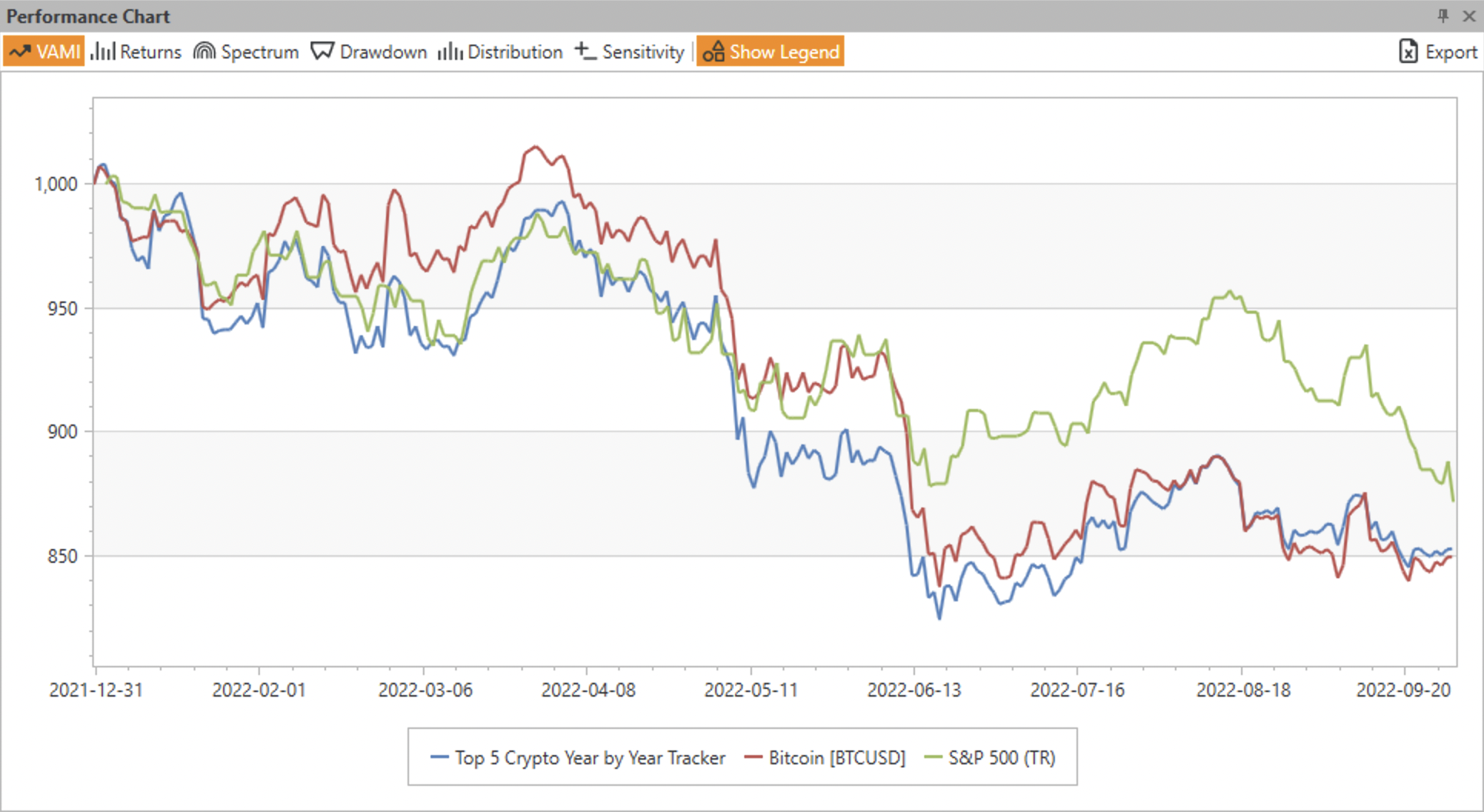This screenshot has width=1484, height=812.
Task: Click the 2022-04-08 date axis label
Action: 588,690
